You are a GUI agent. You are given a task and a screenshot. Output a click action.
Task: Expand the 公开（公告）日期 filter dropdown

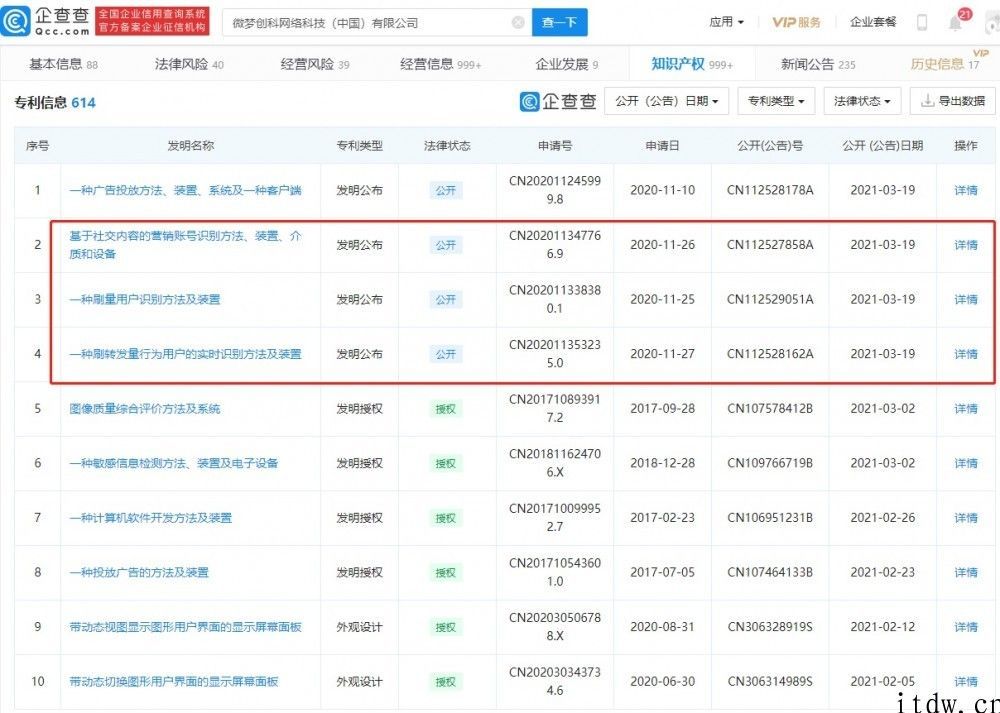point(666,101)
